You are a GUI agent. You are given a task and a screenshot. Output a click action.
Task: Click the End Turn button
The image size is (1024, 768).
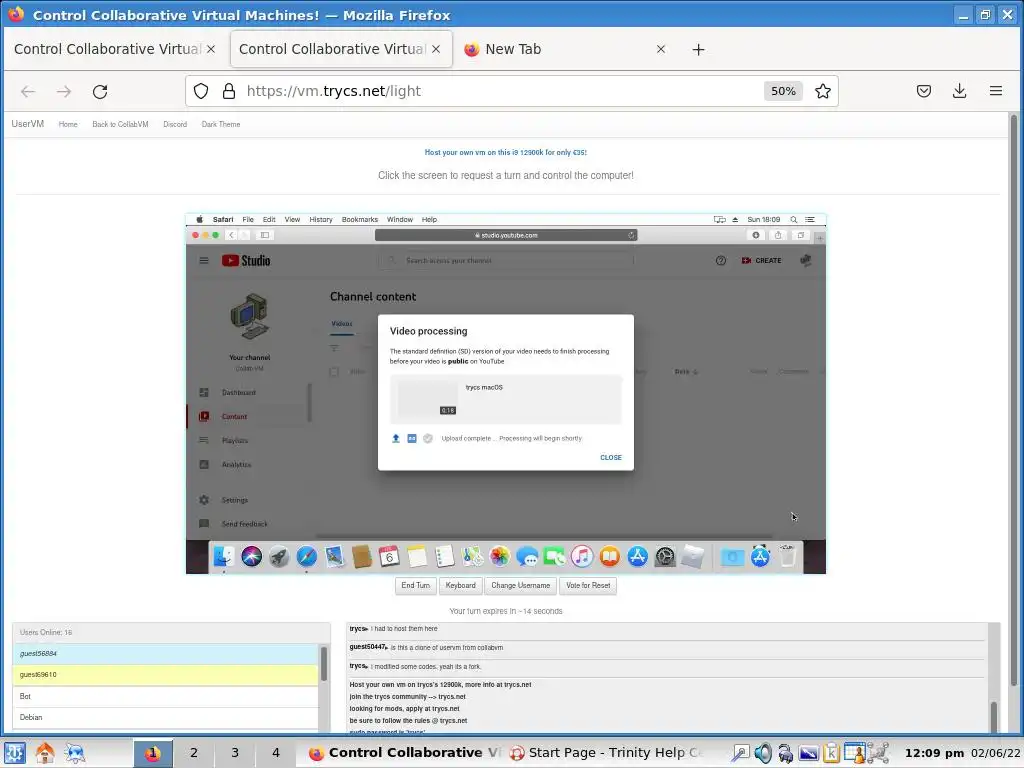415,586
